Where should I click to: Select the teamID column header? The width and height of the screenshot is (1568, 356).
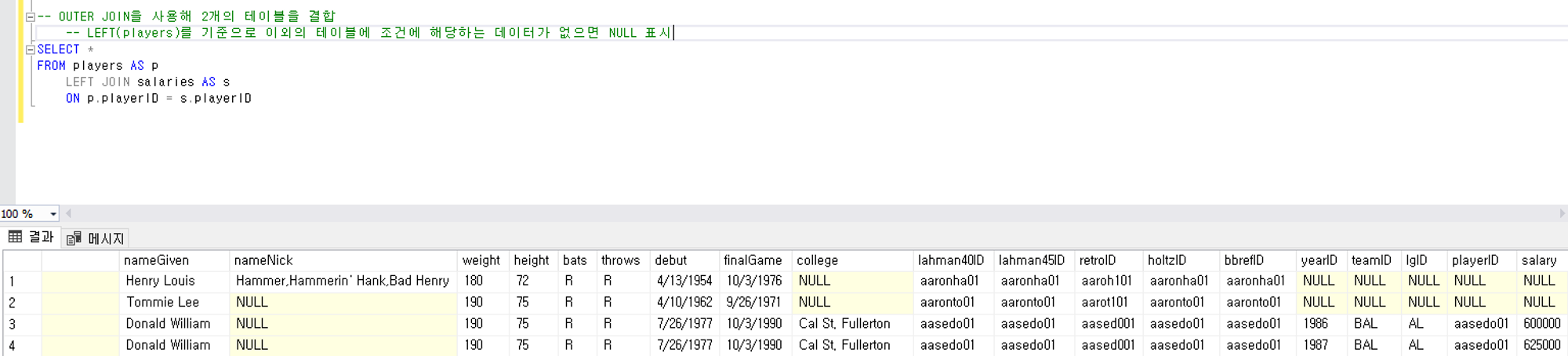pyautogui.click(x=1374, y=260)
